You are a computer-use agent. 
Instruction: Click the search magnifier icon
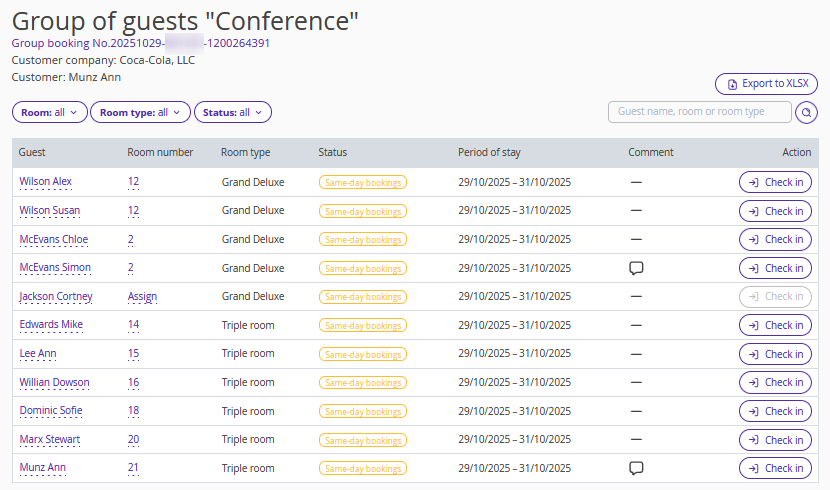[x=806, y=113]
